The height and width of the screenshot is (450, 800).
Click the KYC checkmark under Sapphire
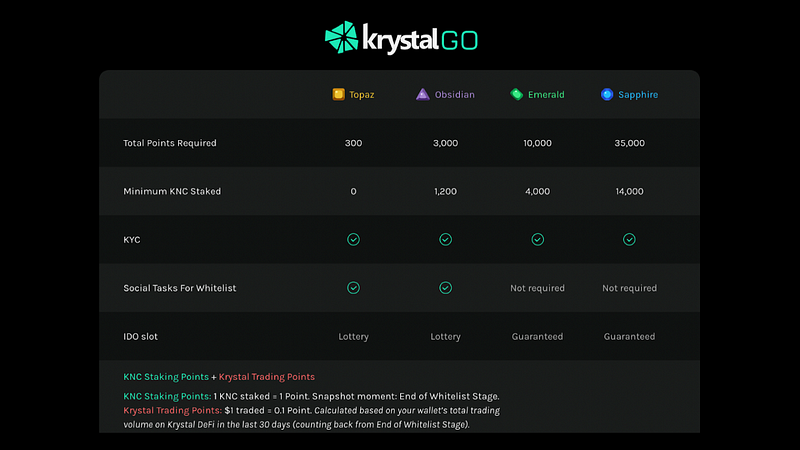[629, 239]
